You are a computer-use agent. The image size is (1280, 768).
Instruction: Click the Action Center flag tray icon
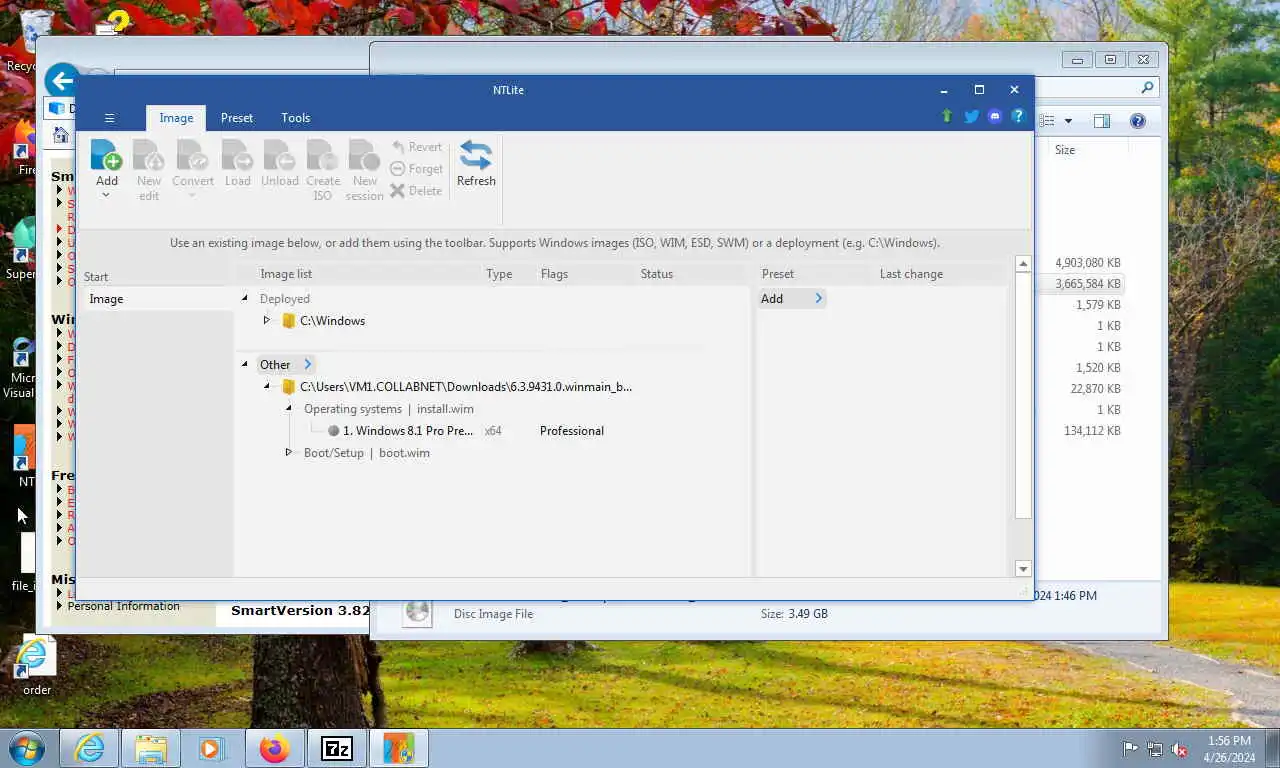[1131, 749]
